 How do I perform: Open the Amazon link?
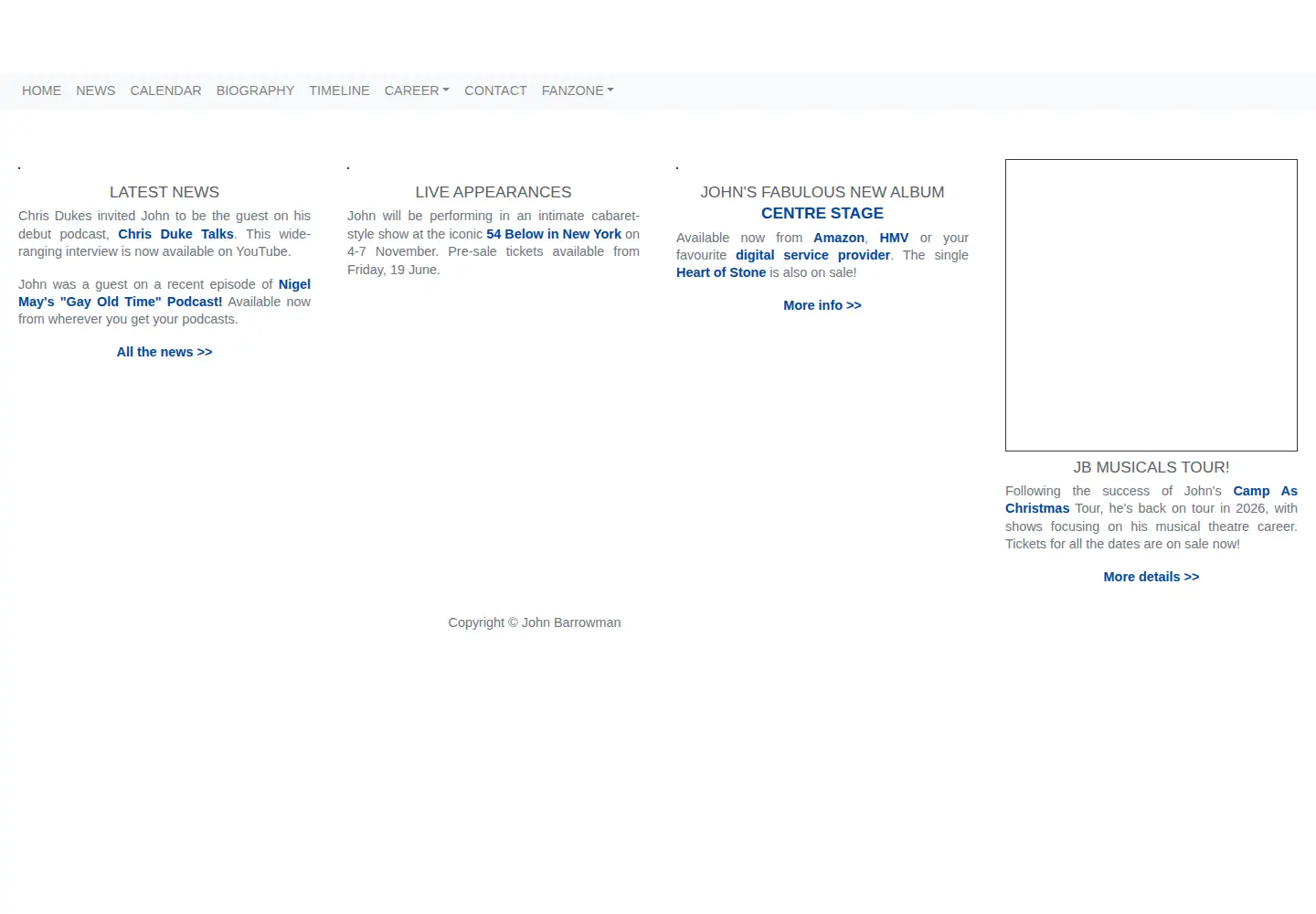839,238
